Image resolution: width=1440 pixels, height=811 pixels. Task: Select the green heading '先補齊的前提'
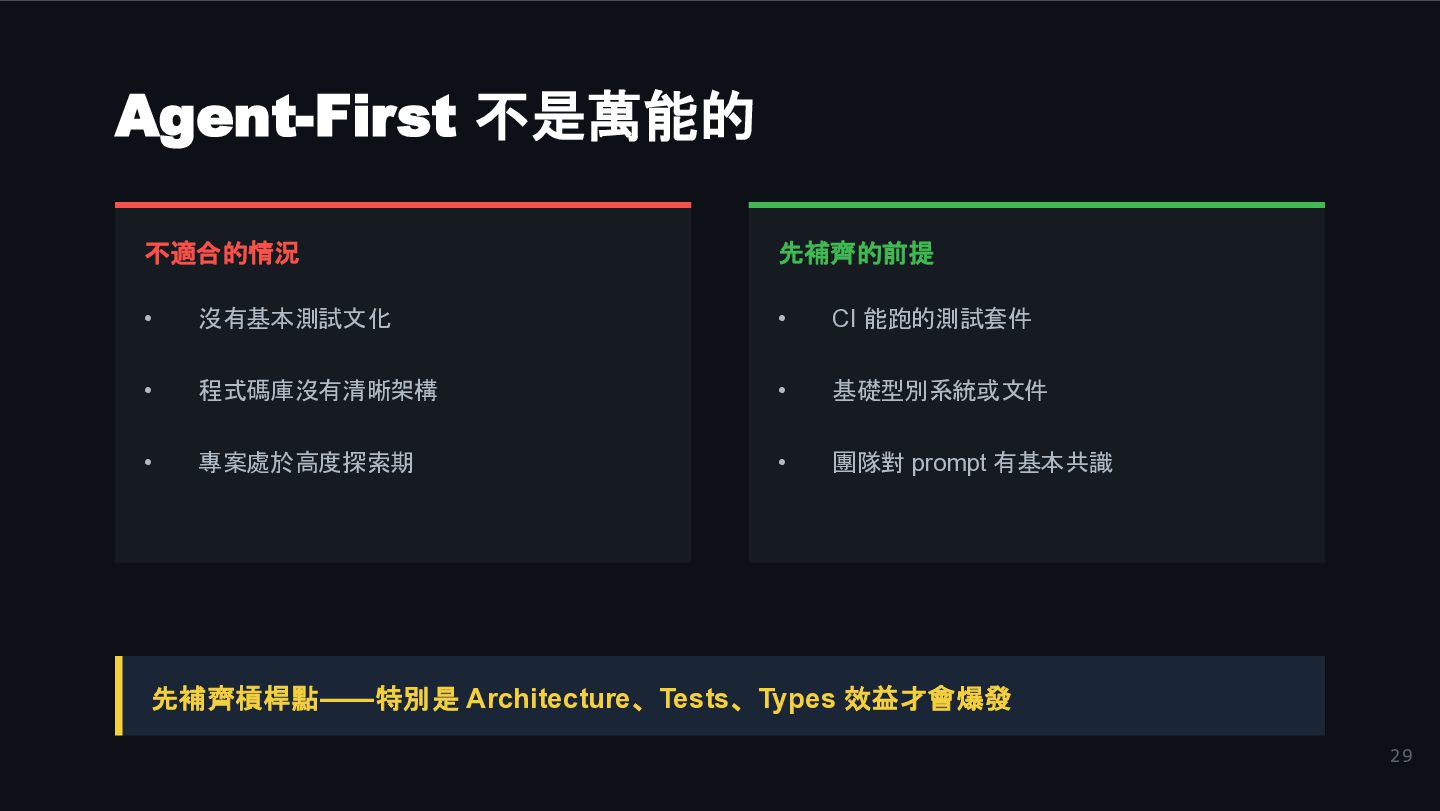[856, 254]
